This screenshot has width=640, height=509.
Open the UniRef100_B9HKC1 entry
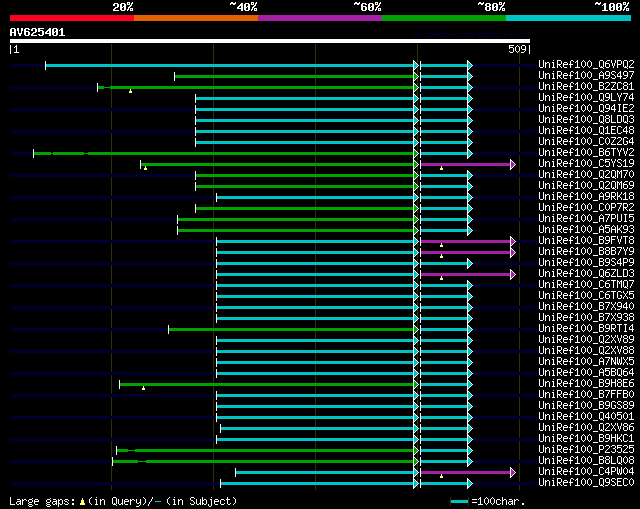[x=586, y=439]
